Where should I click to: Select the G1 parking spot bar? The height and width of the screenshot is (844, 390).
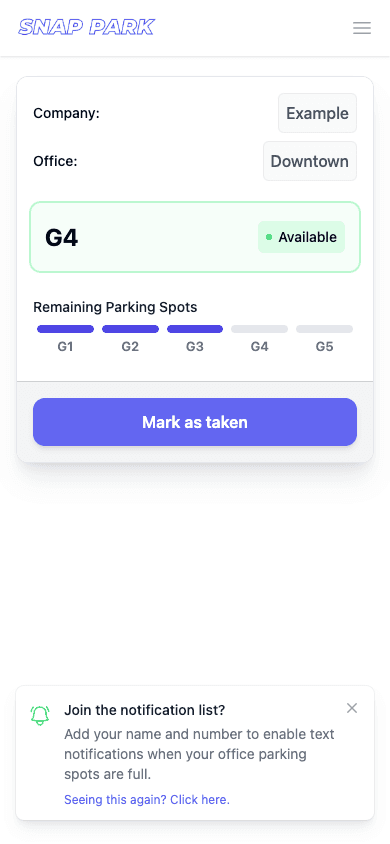[x=66, y=329]
